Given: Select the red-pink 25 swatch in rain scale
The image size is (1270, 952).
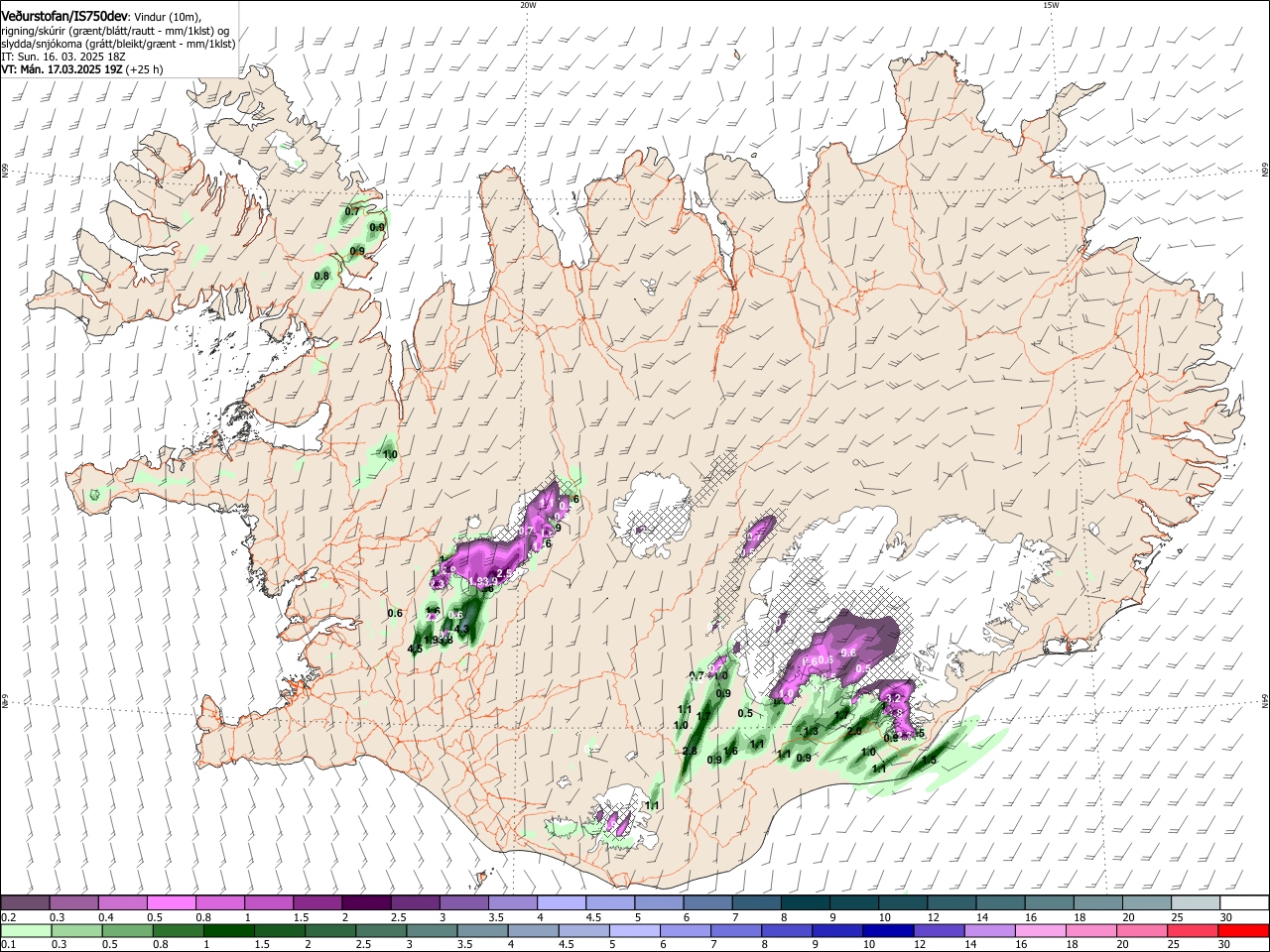Looking at the screenshot, I should click(1194, 930).
